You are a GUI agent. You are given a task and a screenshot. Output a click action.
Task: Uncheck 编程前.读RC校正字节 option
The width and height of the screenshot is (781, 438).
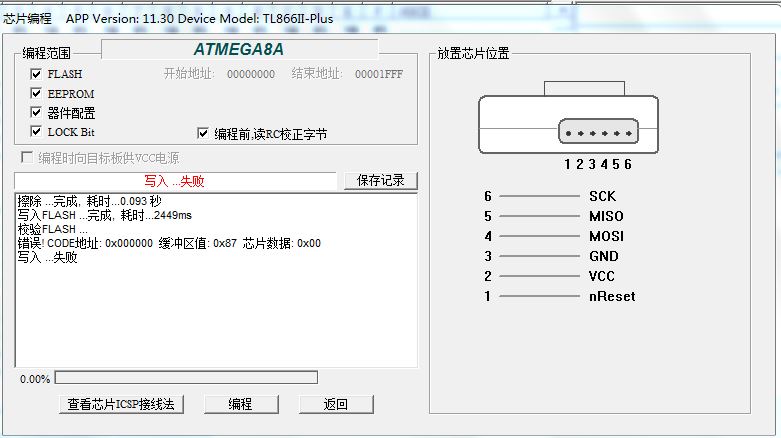(203, 133)
